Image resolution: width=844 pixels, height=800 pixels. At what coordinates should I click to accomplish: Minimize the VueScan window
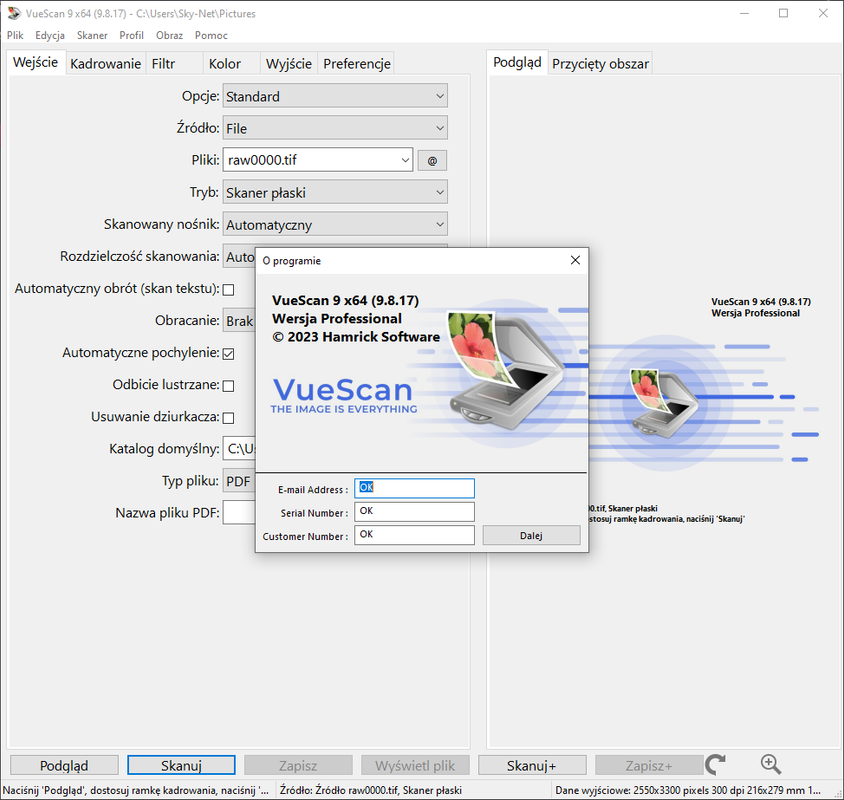coord(744,13)
